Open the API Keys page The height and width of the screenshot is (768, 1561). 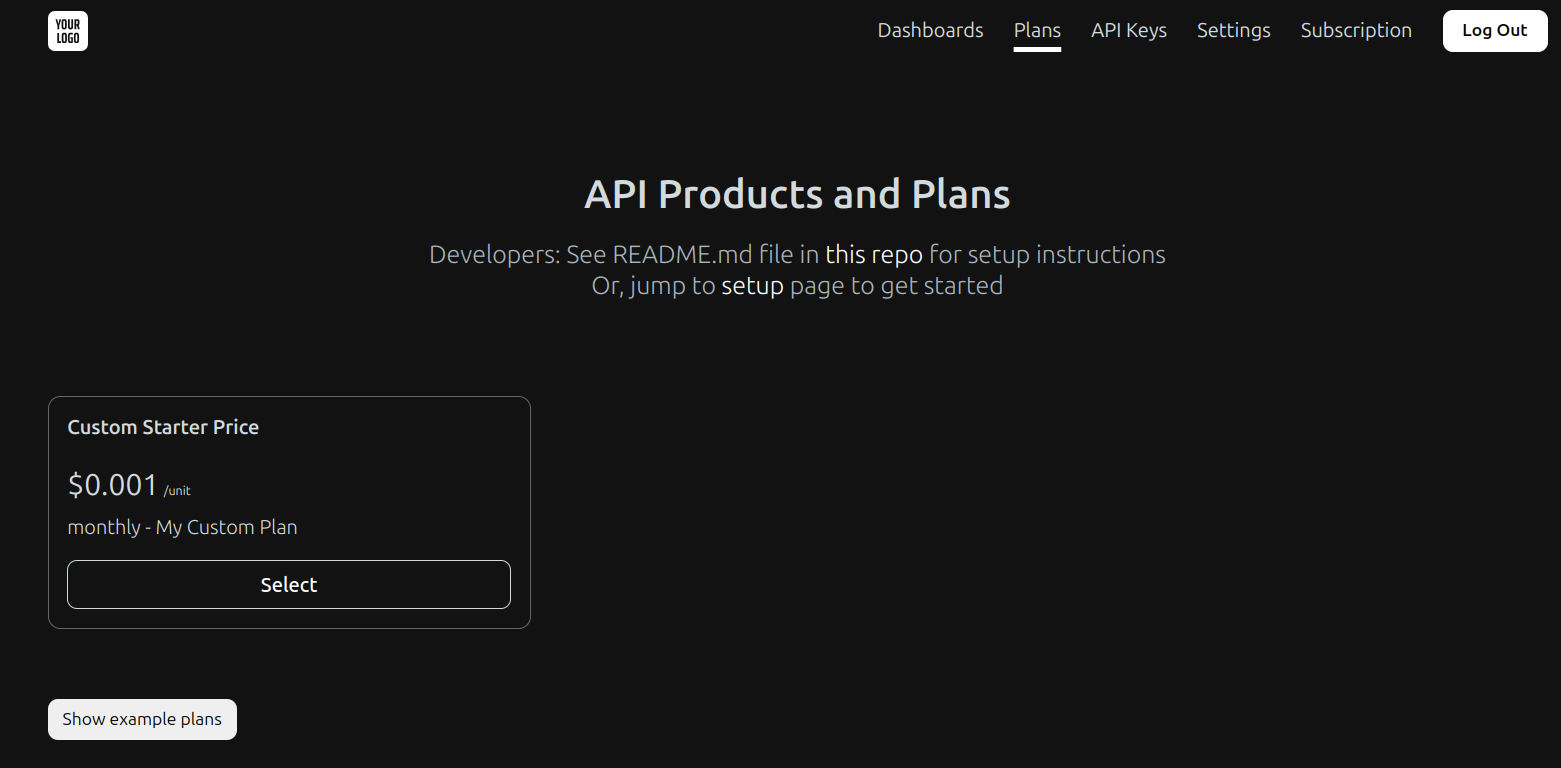pyautogui.click(x=1128, y=30)
